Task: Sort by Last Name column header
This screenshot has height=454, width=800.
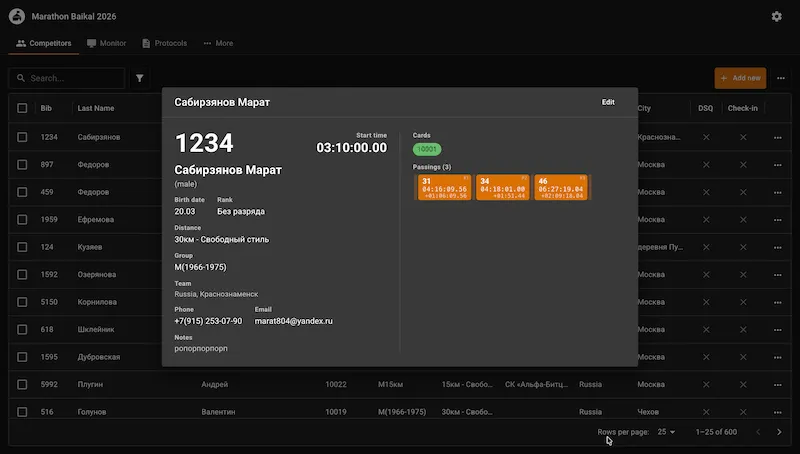Action: (x=96, y=108)
